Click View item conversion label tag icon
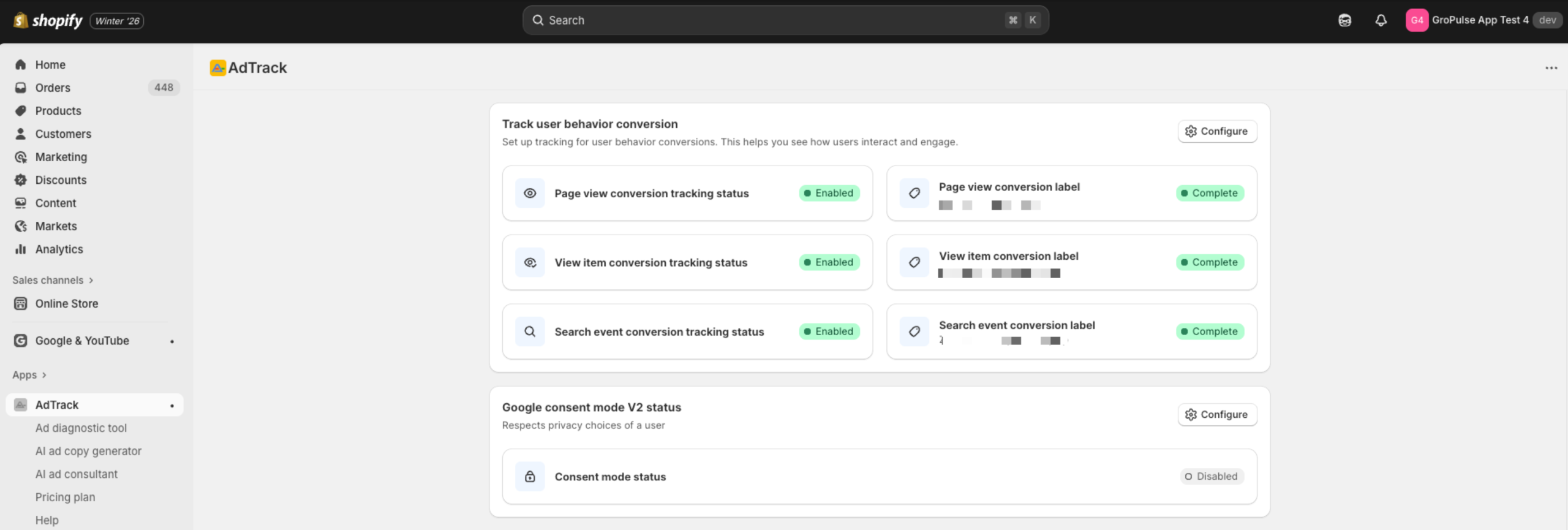 pyautogui.click(x=914, y=262)
